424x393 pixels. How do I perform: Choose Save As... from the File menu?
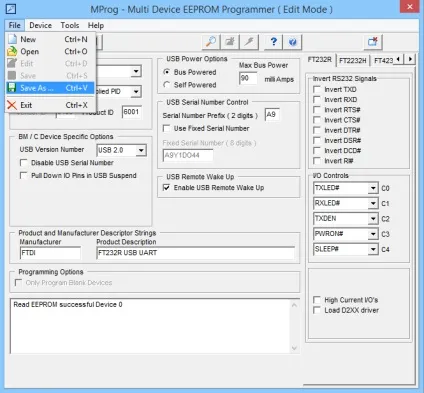click(50, 88)
